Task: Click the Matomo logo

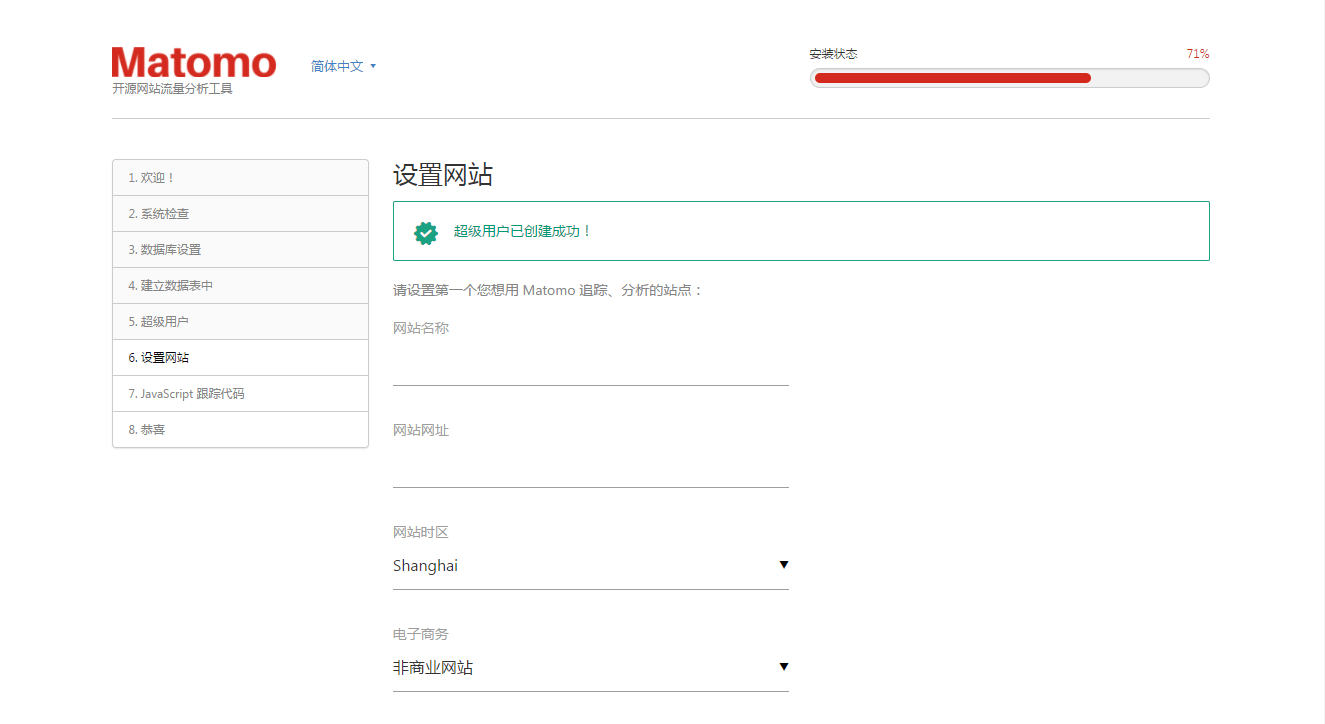Action: [194, 62]
